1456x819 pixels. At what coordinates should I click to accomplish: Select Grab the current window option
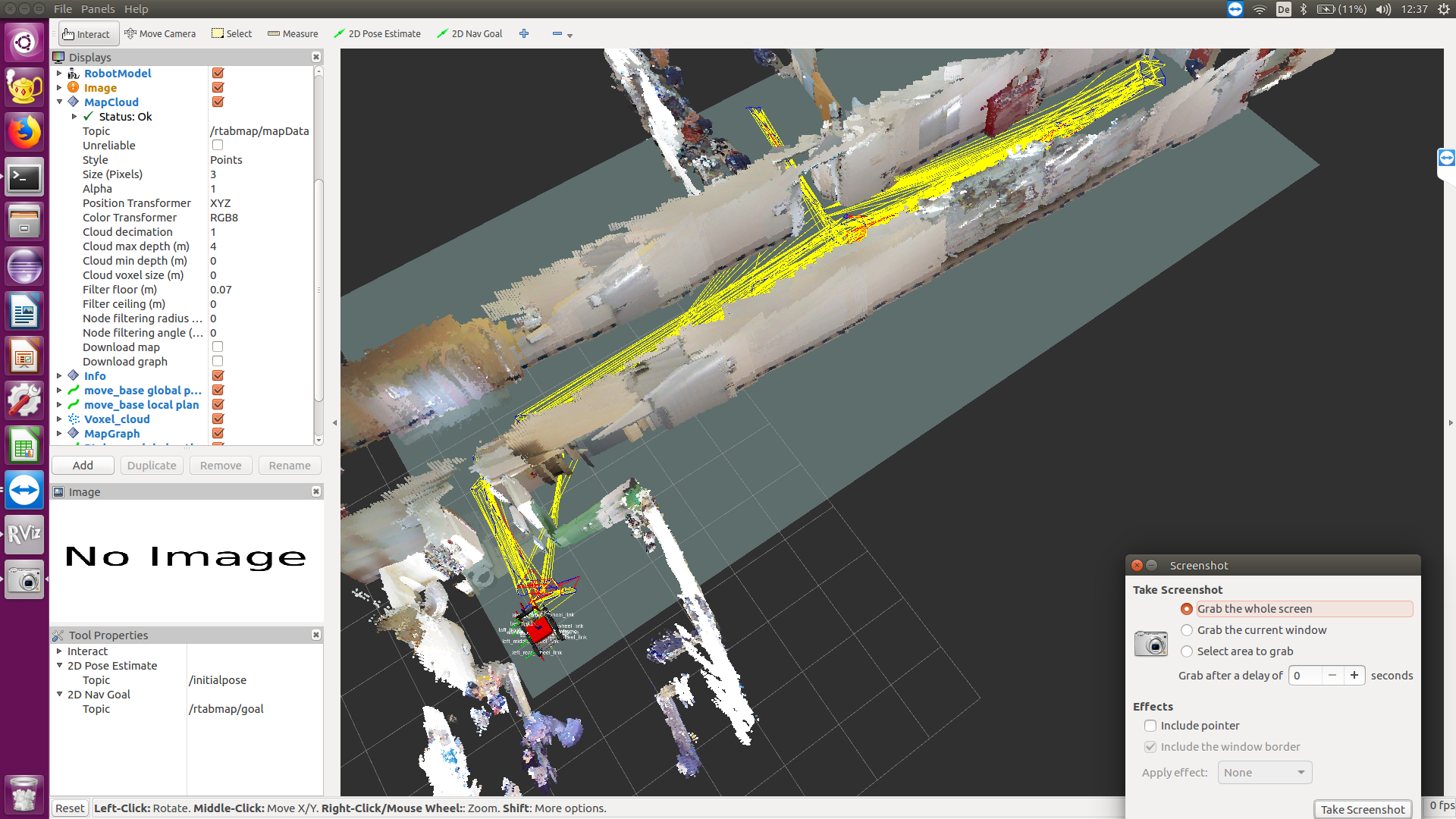click(x=1187, y=630)
